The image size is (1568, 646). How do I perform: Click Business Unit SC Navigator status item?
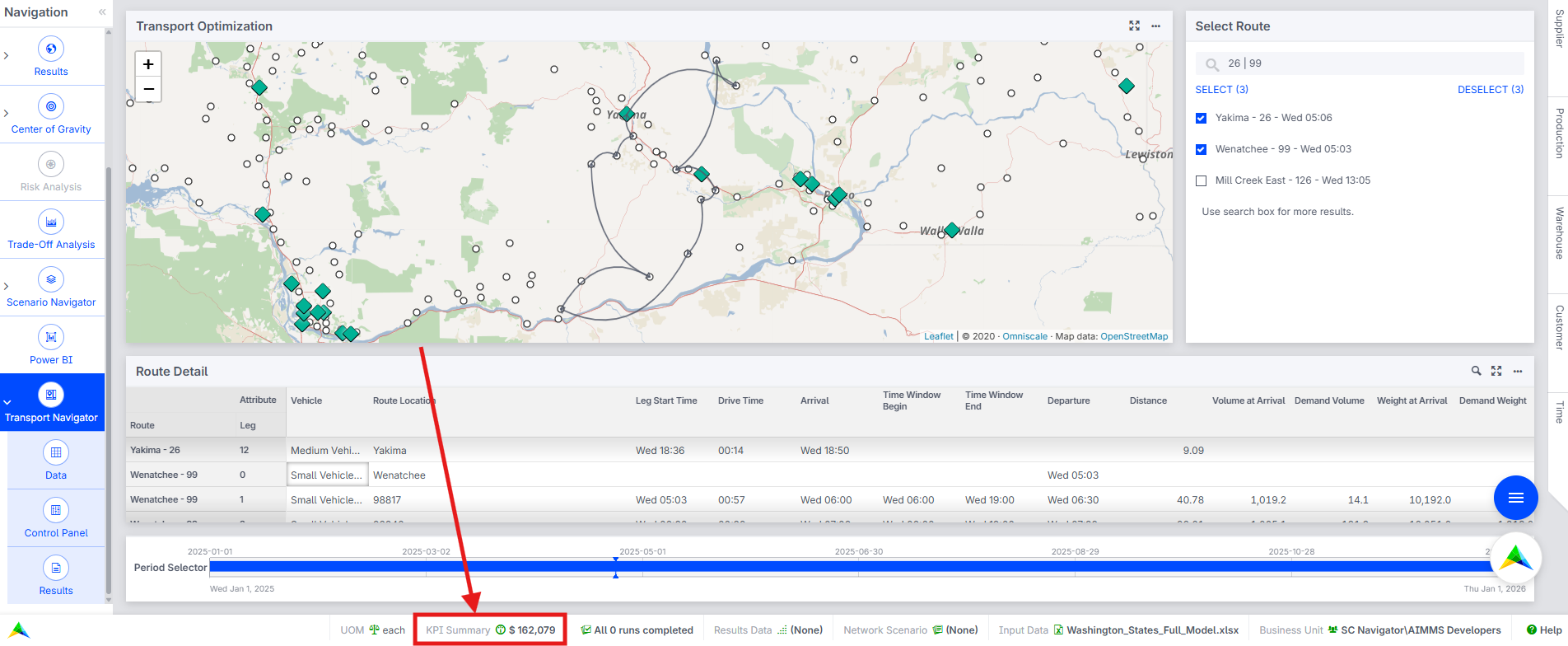coord(1380,630)
